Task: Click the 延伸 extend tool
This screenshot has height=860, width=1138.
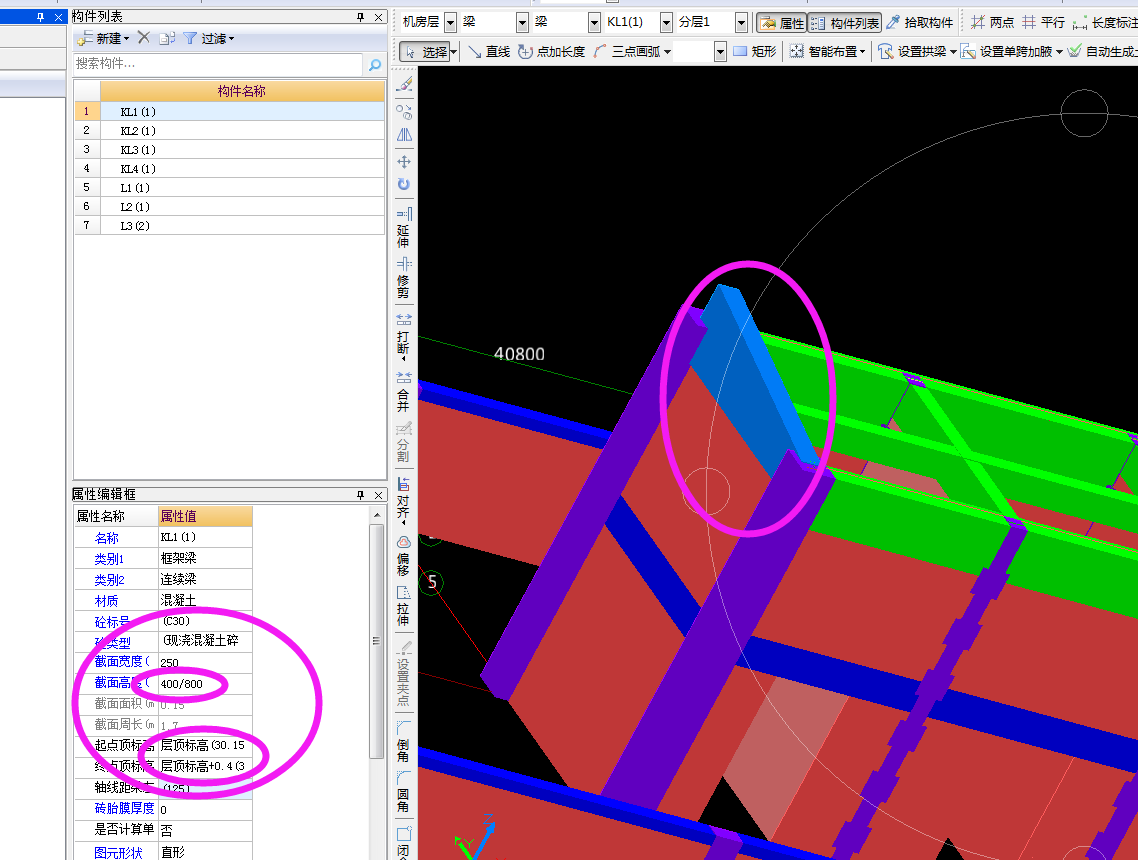Action: (404, 227)
